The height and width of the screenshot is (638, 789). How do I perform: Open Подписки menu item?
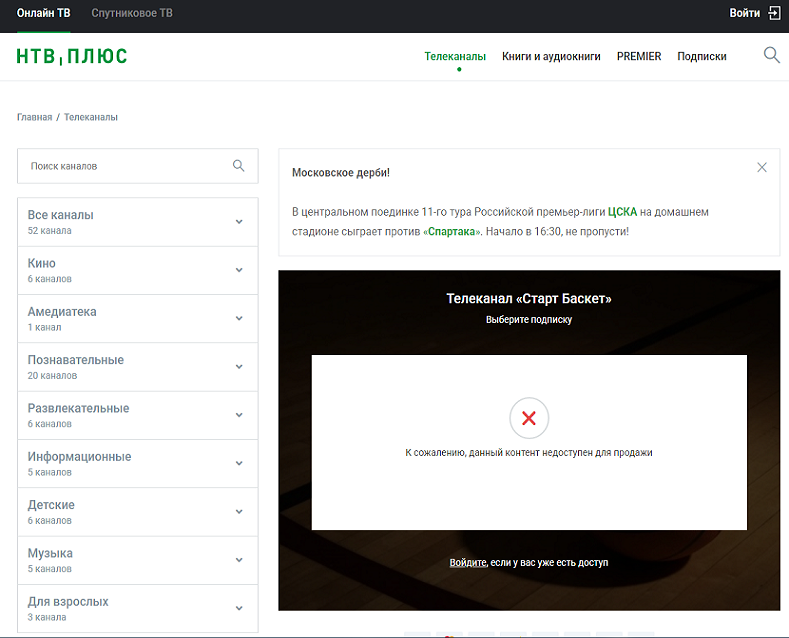(x=702, y=56)
